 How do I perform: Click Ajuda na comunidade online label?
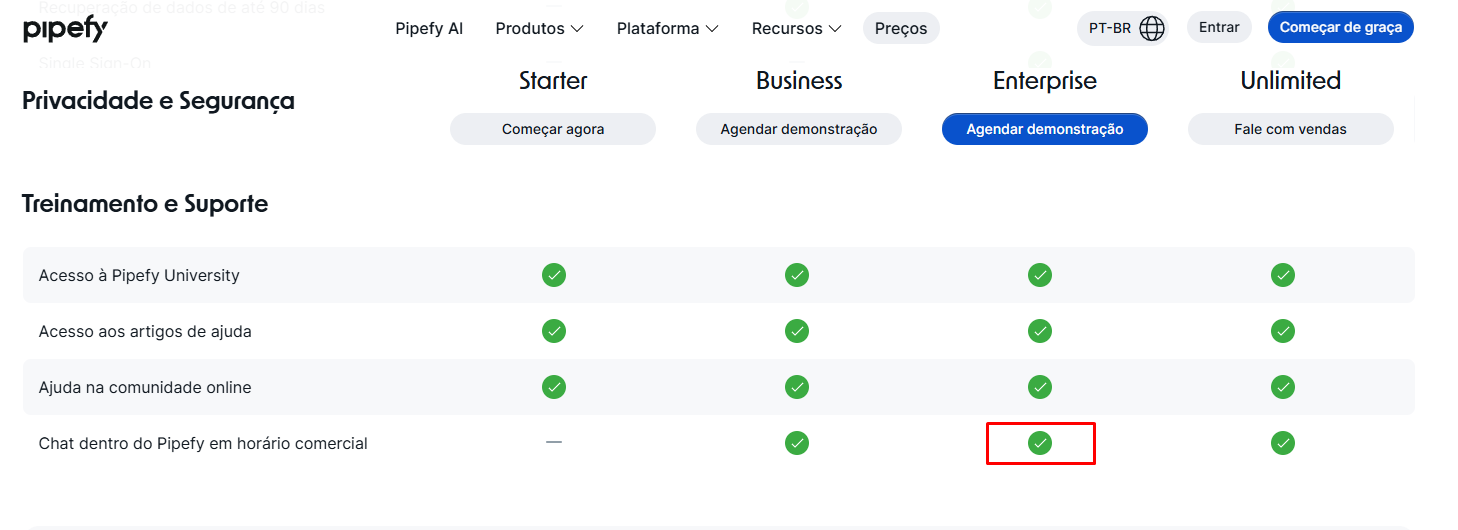coord(145,387)
